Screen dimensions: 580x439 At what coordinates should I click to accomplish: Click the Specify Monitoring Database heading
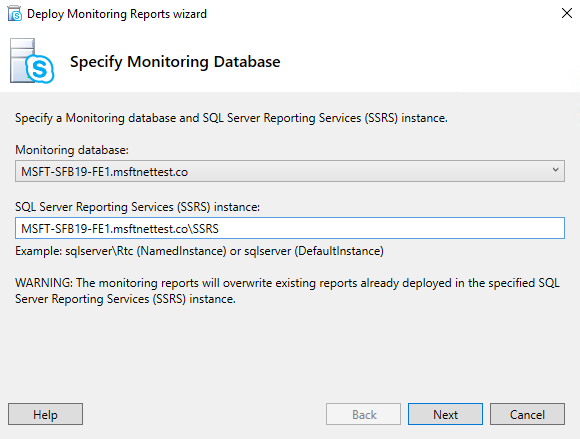[x=175, y=62]
